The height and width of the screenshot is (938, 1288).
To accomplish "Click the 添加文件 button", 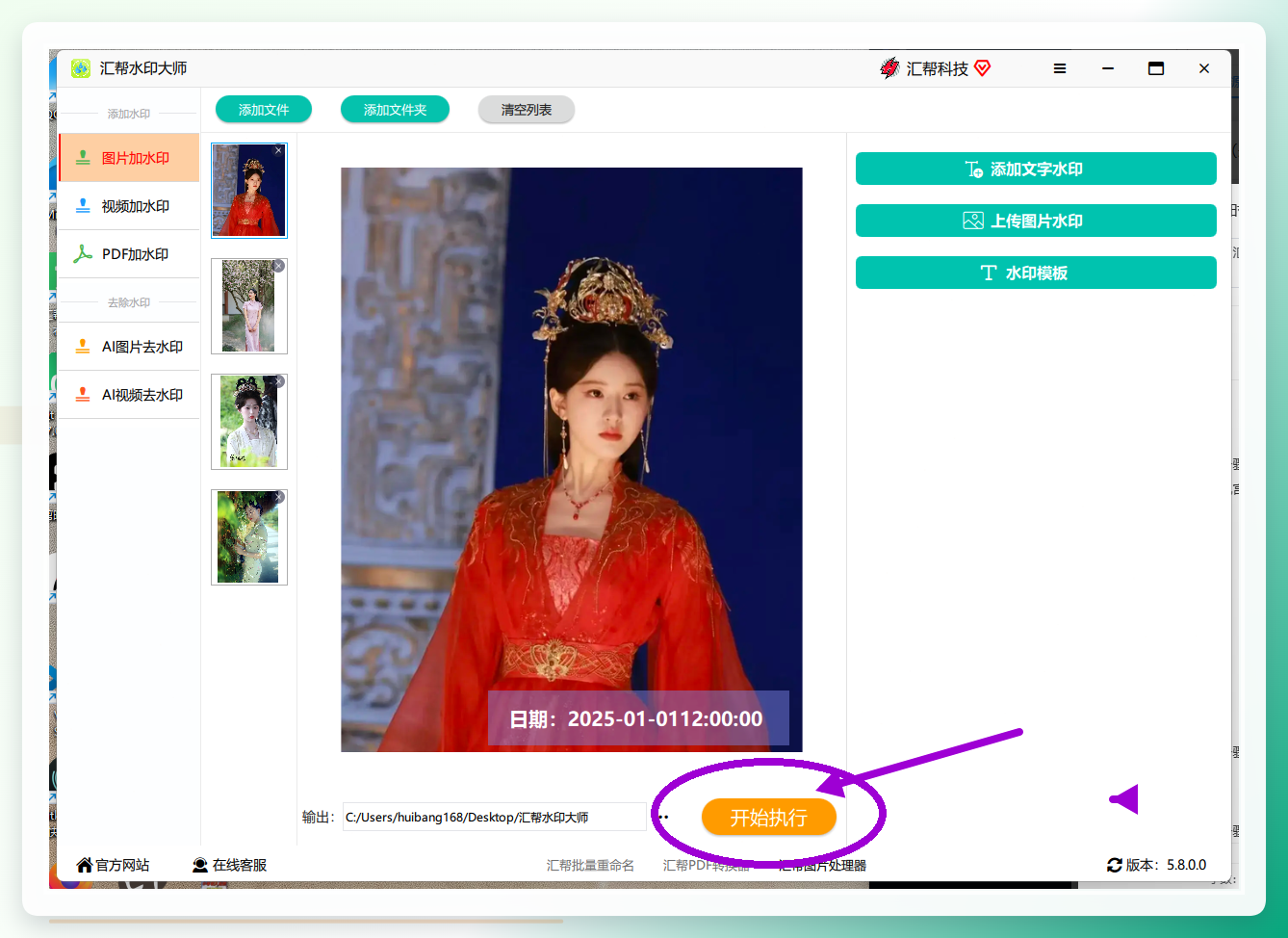I will (264, 110).
